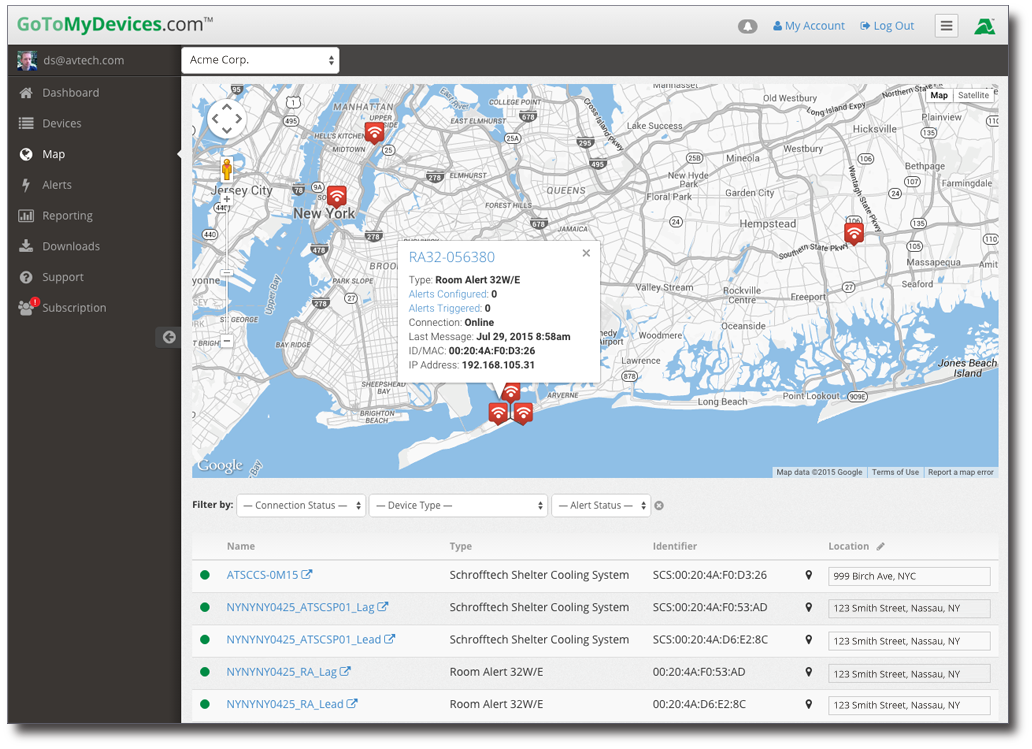
Task: Expand the Alert Status filter dropdown
Action: (600, 506)
